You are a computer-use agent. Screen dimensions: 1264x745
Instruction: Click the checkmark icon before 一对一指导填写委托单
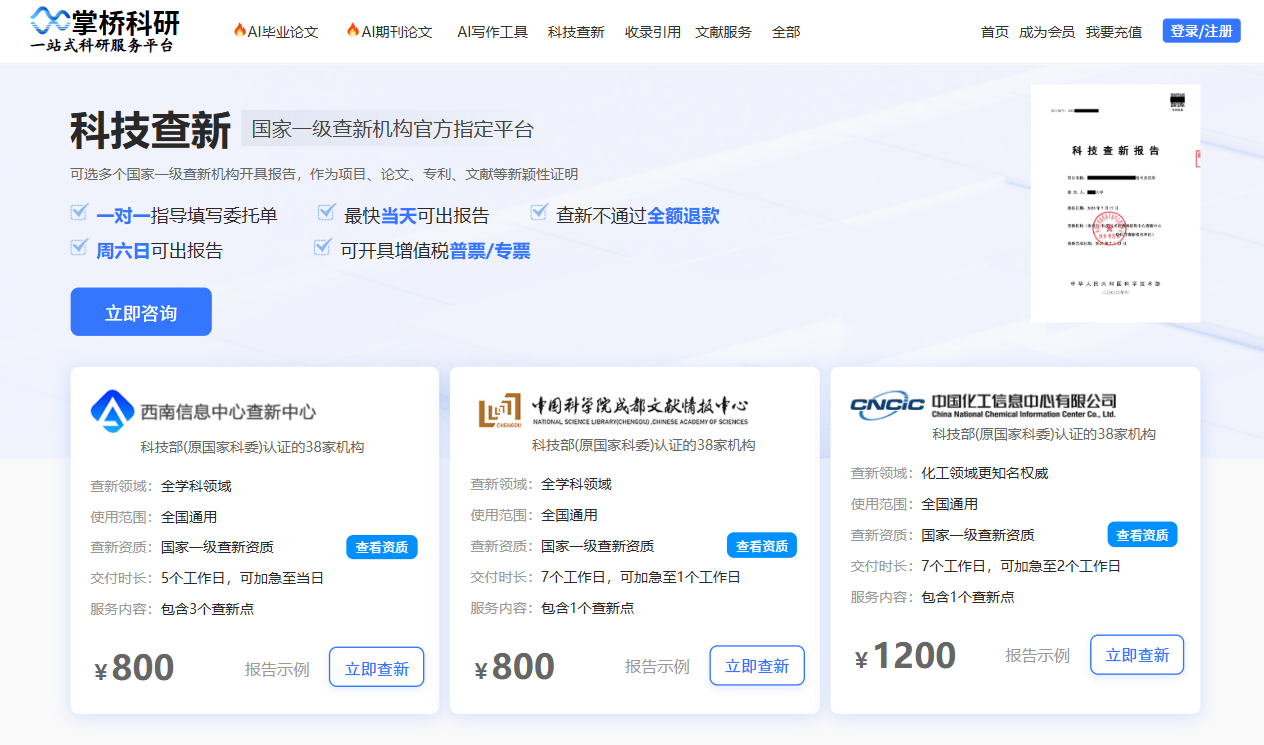click(x=79, y=212)
